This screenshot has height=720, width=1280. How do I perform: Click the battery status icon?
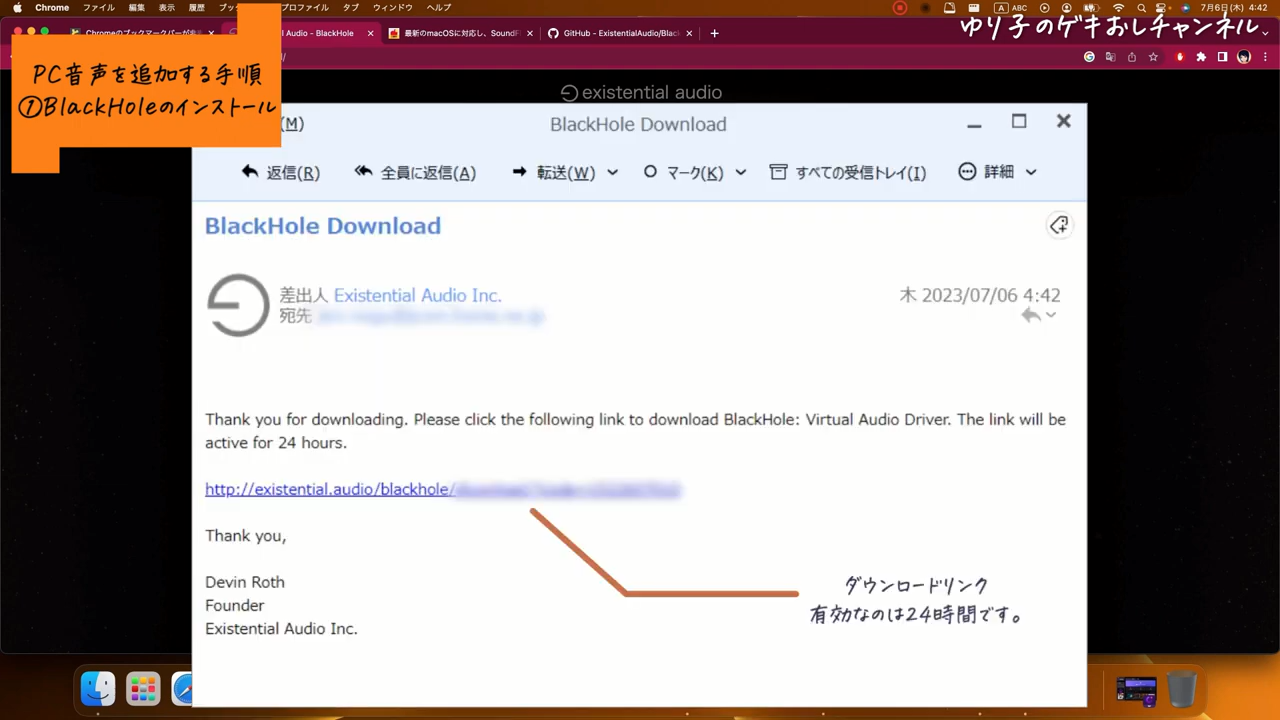[1092, 8]
